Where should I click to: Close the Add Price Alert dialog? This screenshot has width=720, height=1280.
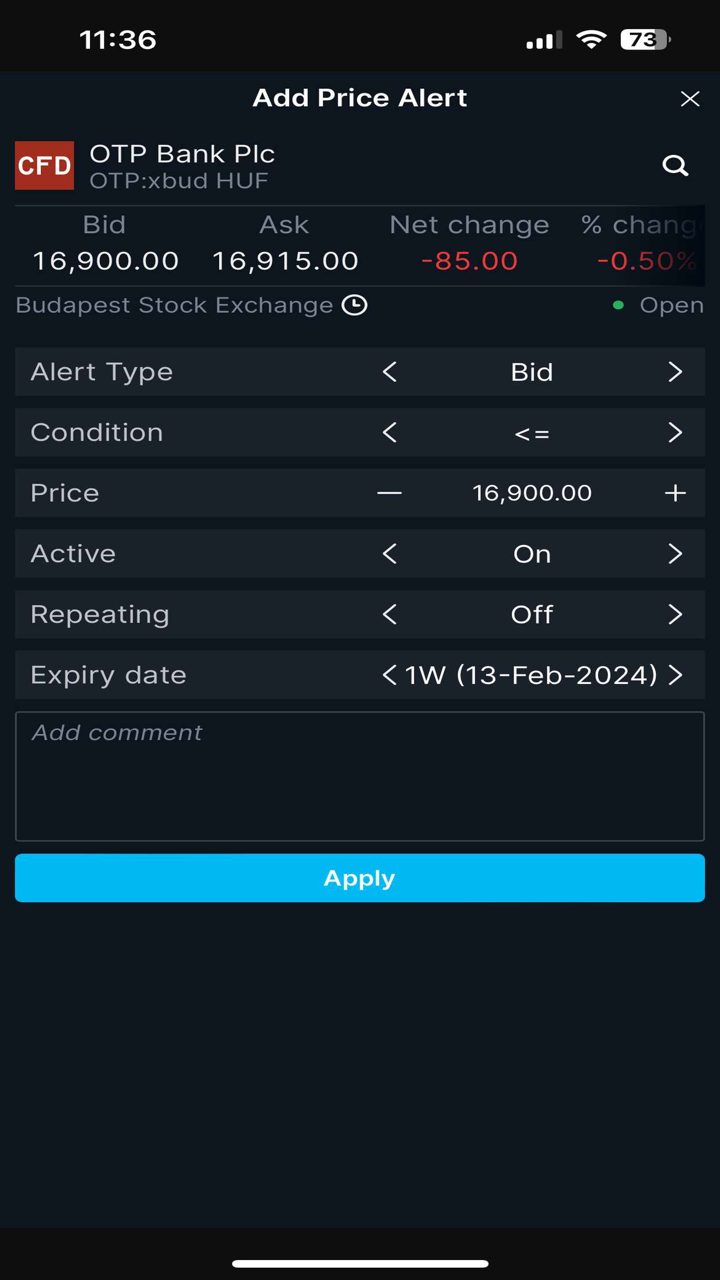(x=690, y=98)
